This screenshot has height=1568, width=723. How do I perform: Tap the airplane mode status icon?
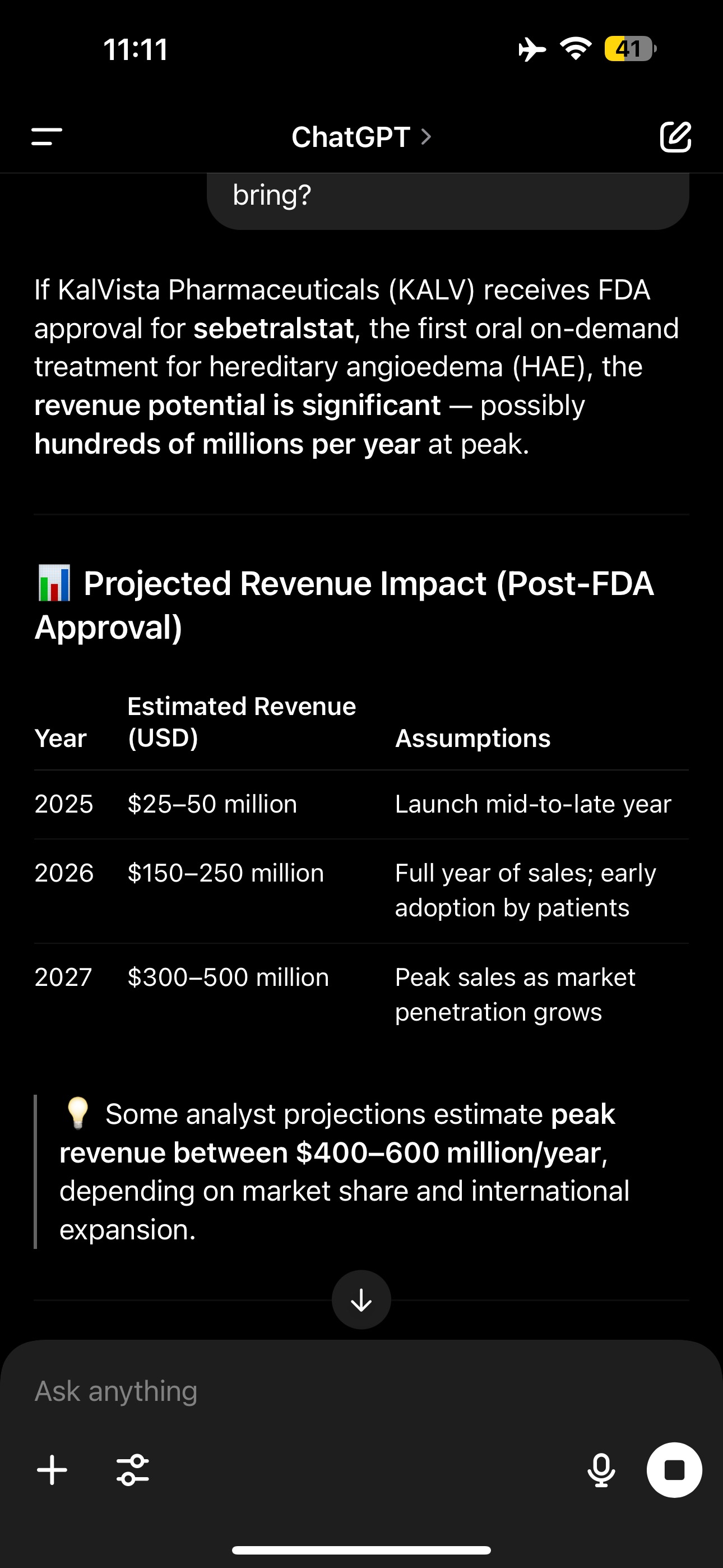click(532, 49)
